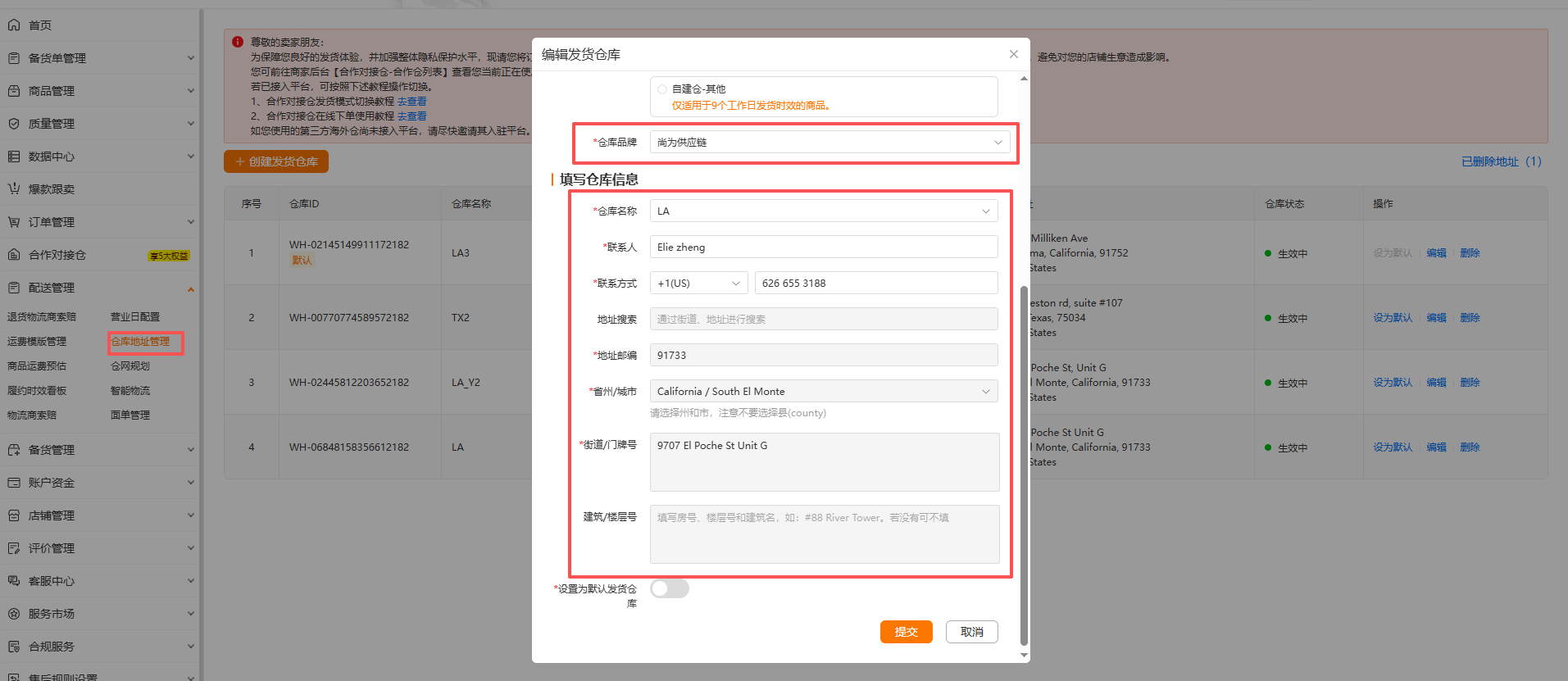Click the 首页 home icon in sidebar
Viewport: 1568px width, 681px height.
coord(14,25)
